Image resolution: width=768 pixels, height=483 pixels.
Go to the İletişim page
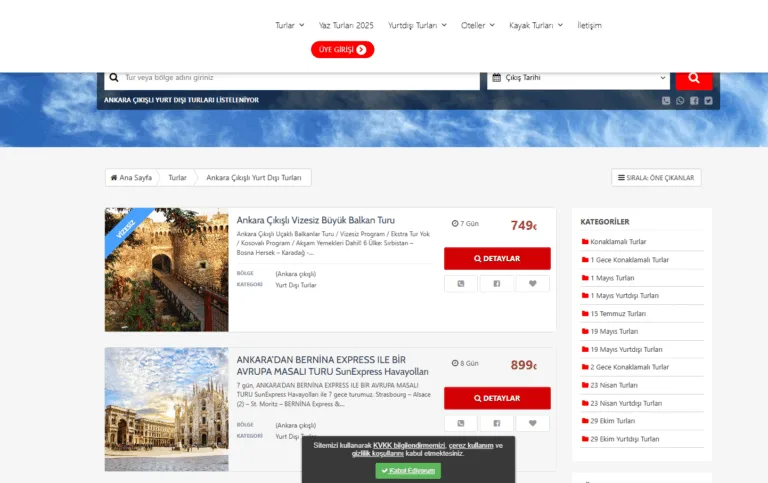tap(589, 25)
